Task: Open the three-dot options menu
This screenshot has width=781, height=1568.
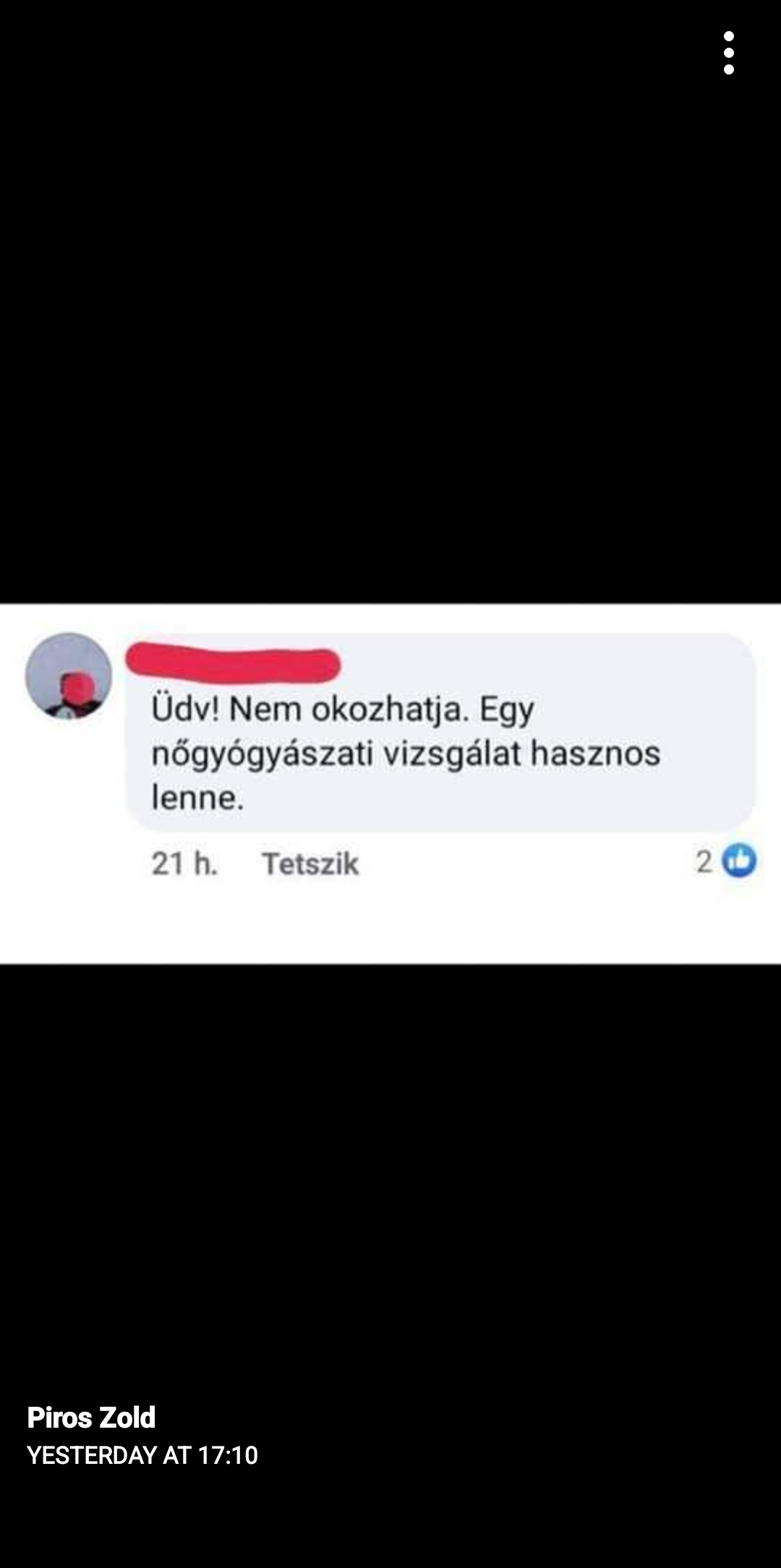Action: pyautogui.click(x=729, y=53)
